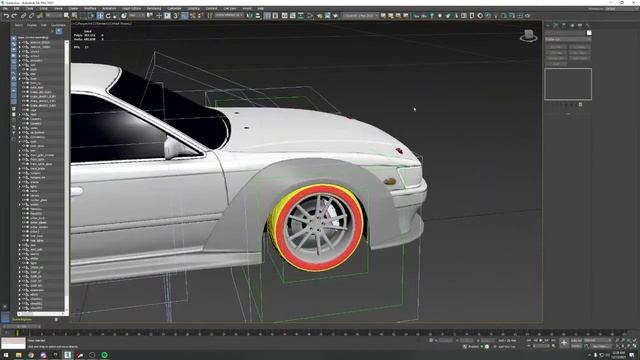Open the Windows Start menu
This screenshot has height=360, width=640.
click(x=6, y=355)
